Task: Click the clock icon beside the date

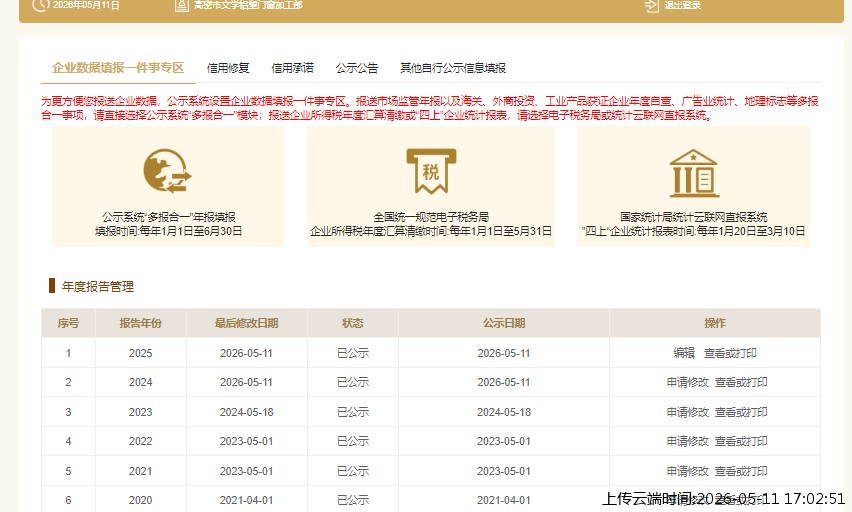Action: (x=41, y=5)
